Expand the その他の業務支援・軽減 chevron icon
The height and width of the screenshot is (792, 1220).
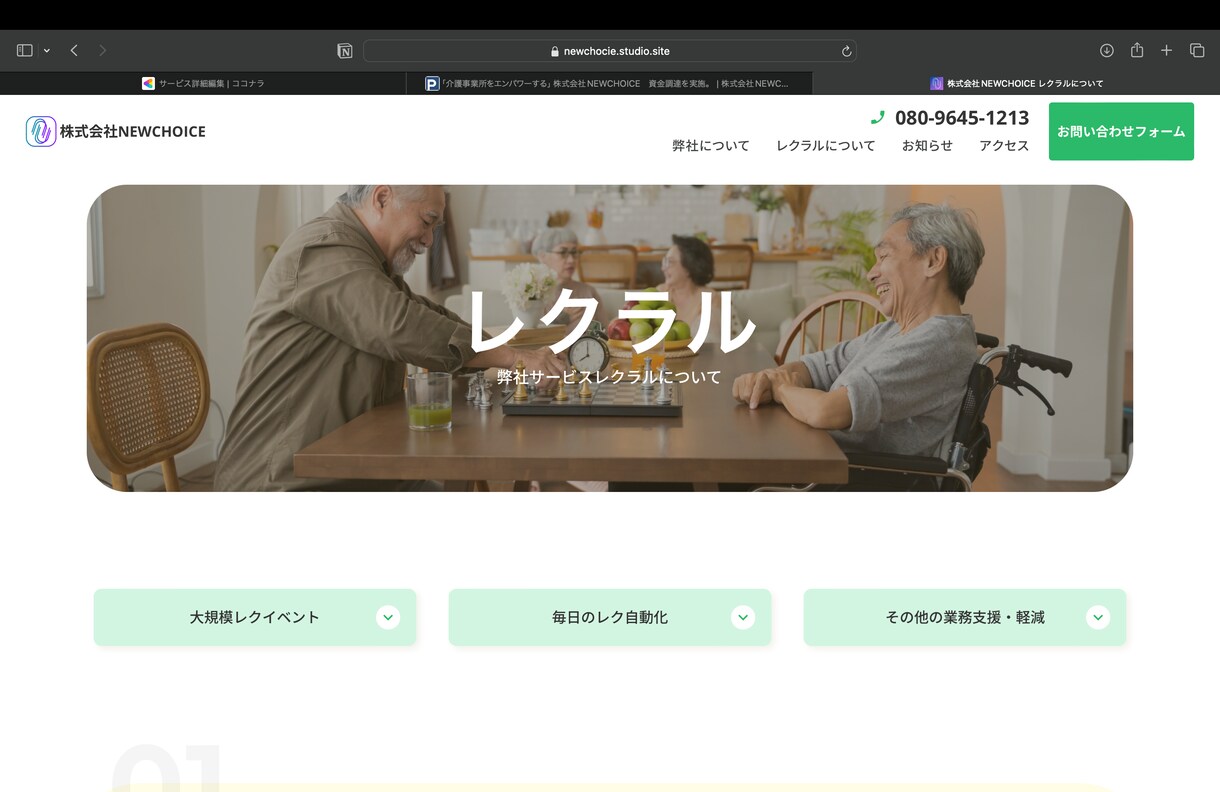coord(1098,617)
